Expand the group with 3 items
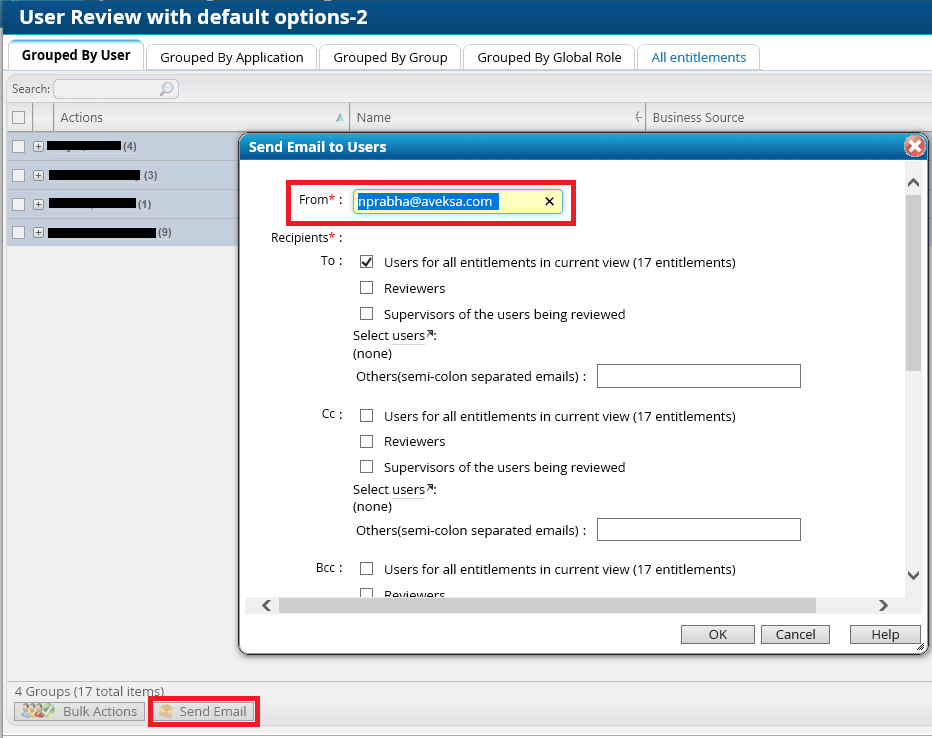Screen dimensions: 932x738 coord(39,175)
